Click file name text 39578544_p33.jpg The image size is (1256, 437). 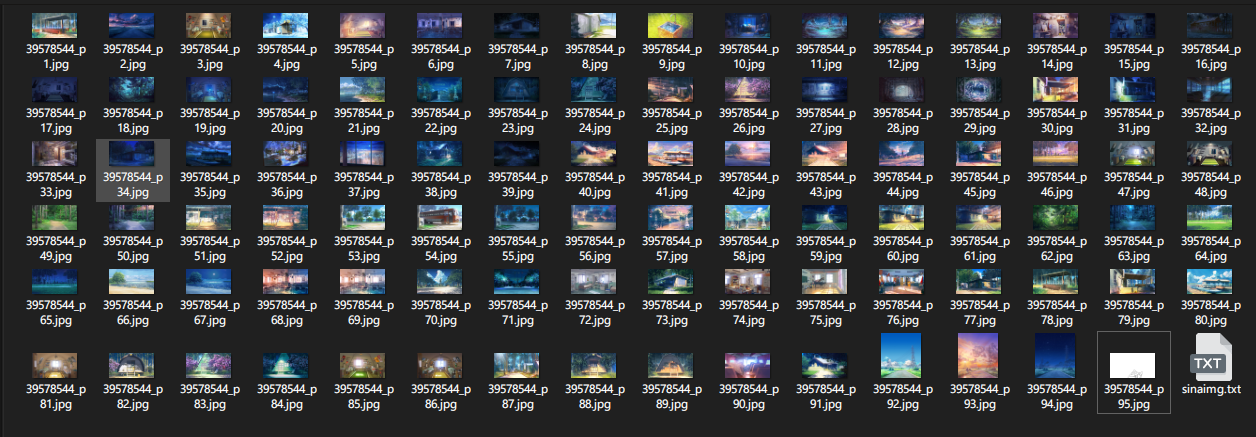click(x=55, y=183)
